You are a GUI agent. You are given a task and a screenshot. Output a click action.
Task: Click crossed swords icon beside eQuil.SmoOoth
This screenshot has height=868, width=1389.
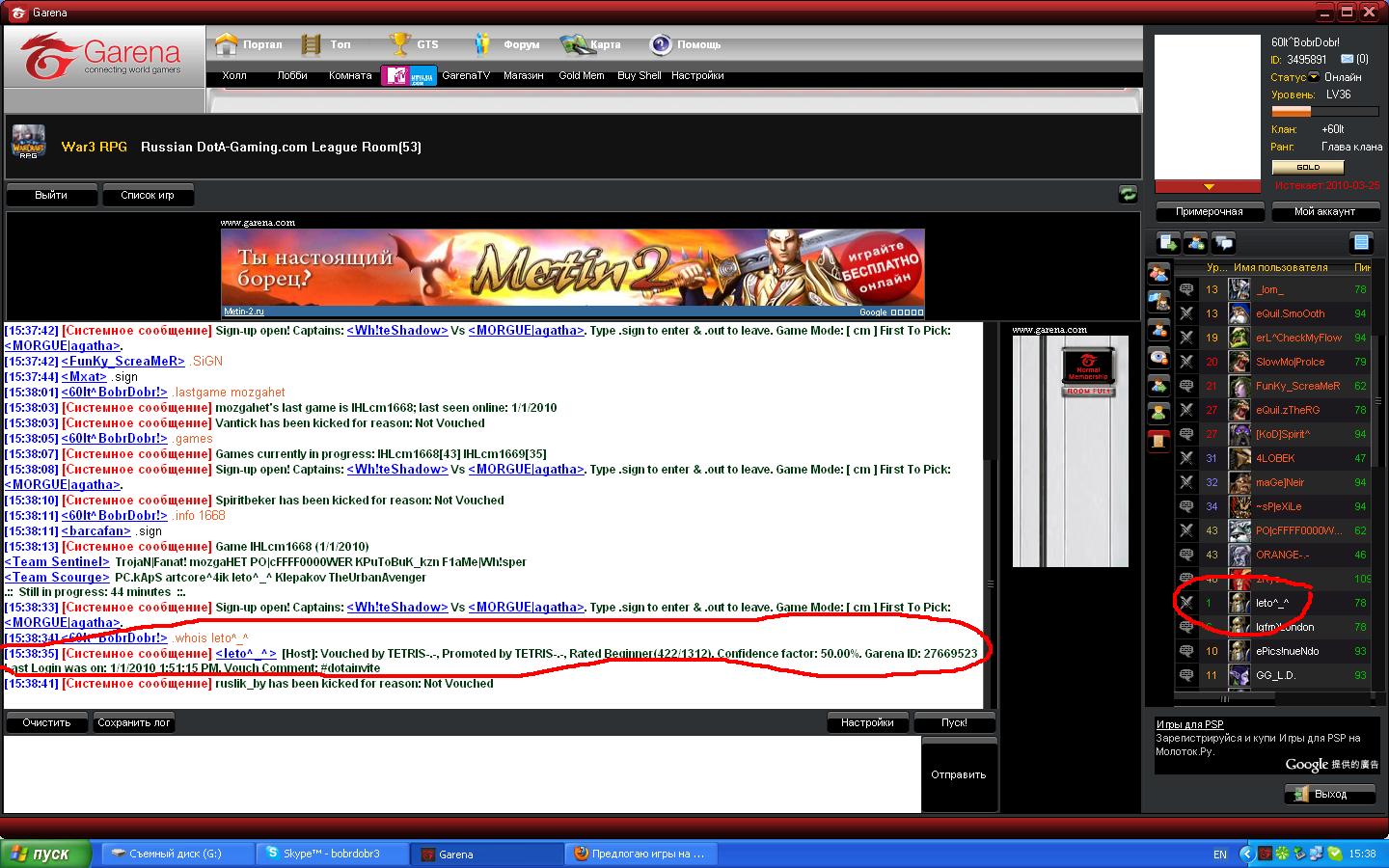coord(1186,313)
